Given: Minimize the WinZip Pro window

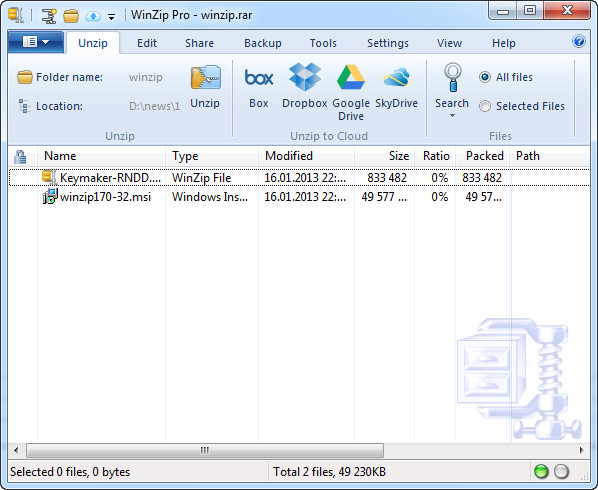Looking at the screenshot, I should coord(503,11).
